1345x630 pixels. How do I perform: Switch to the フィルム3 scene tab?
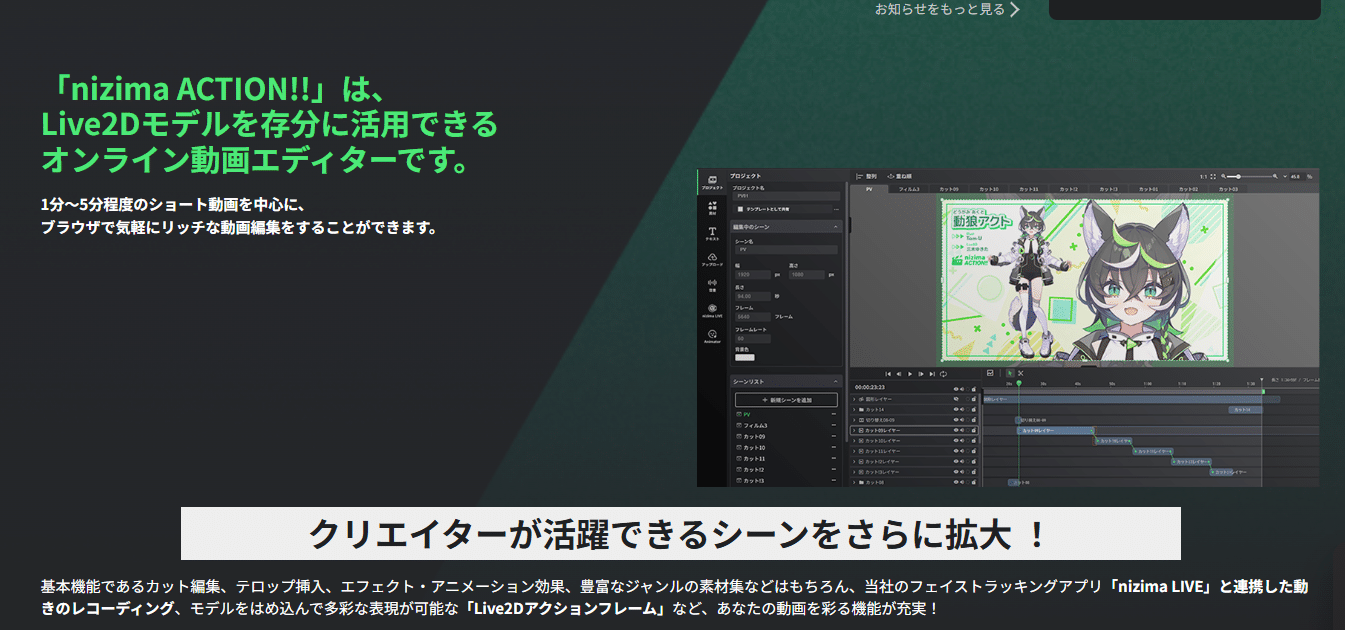tap(909, 188)
